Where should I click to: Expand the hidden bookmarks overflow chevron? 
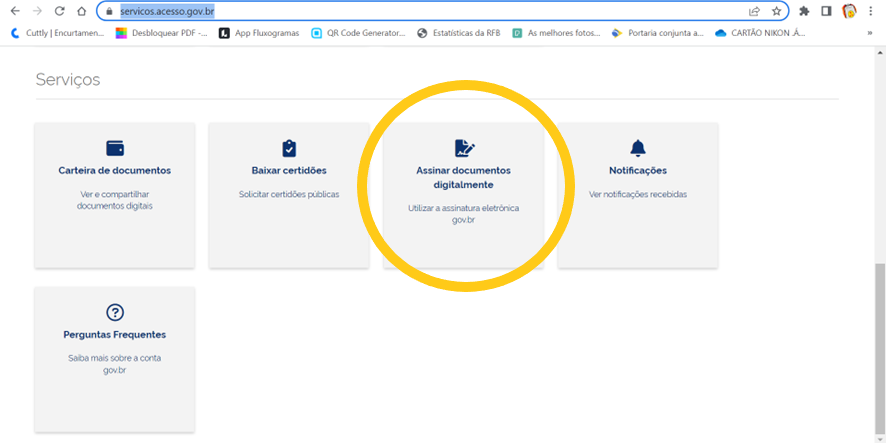(868, 32)
